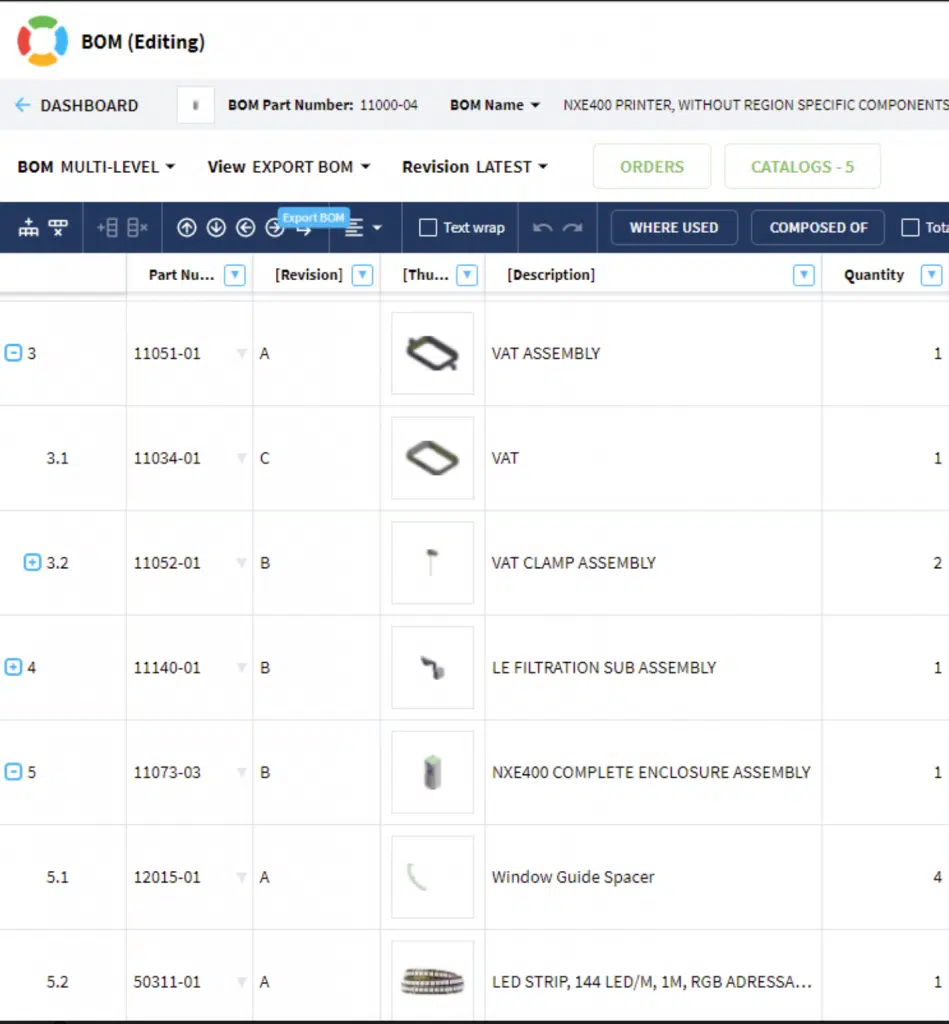Screen dimensions: 949x1024
Task: Move the selected item down with the down arrow
Action: click(216, 228)
